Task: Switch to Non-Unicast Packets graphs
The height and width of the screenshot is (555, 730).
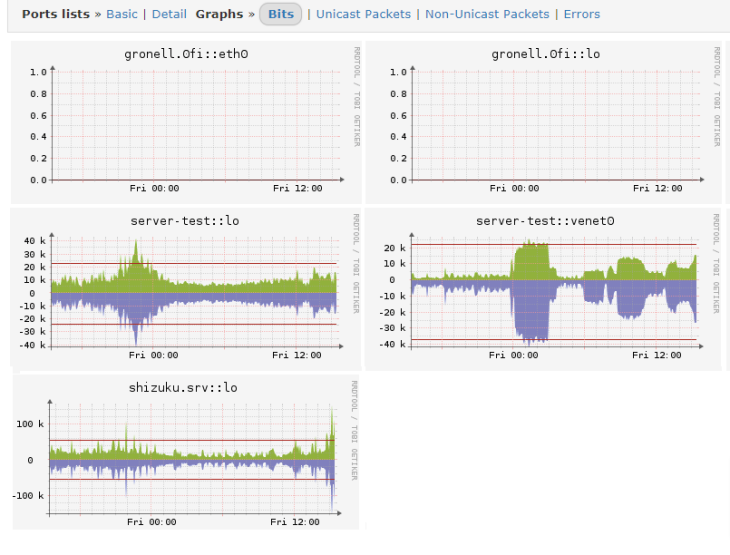Action: (487, 14)
